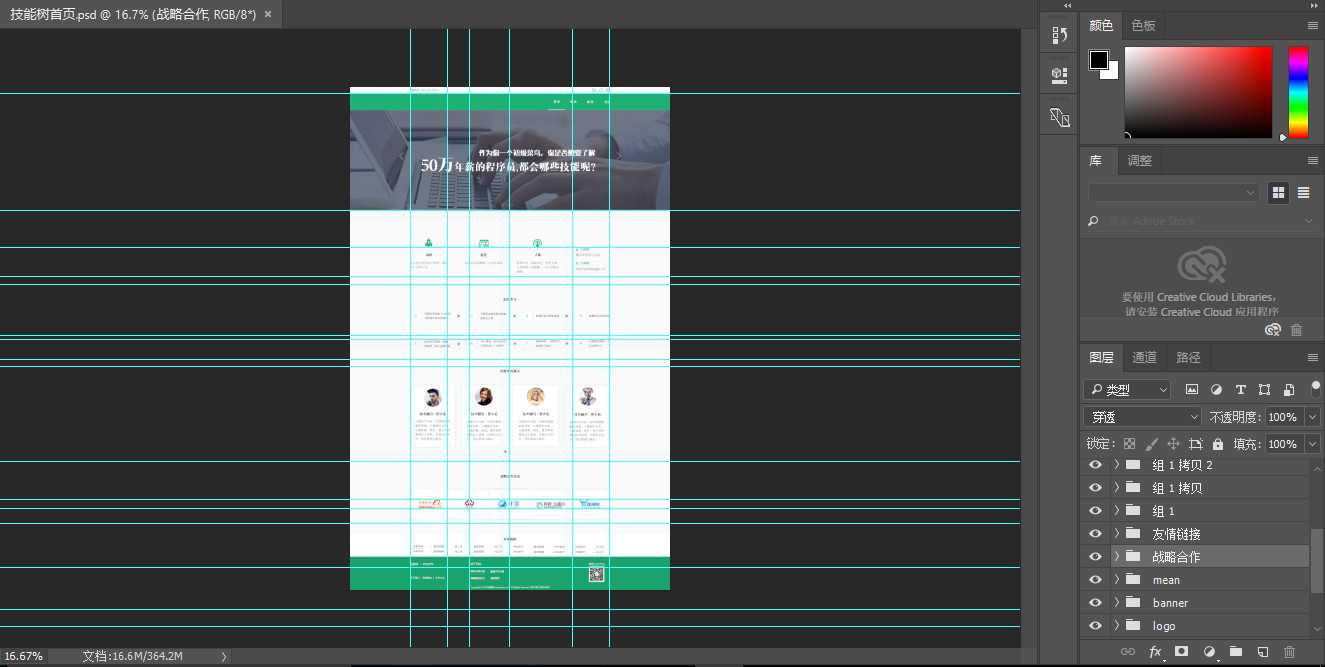Hide the mean group
Screen dimensions: 1325x667
(1095, 580)
